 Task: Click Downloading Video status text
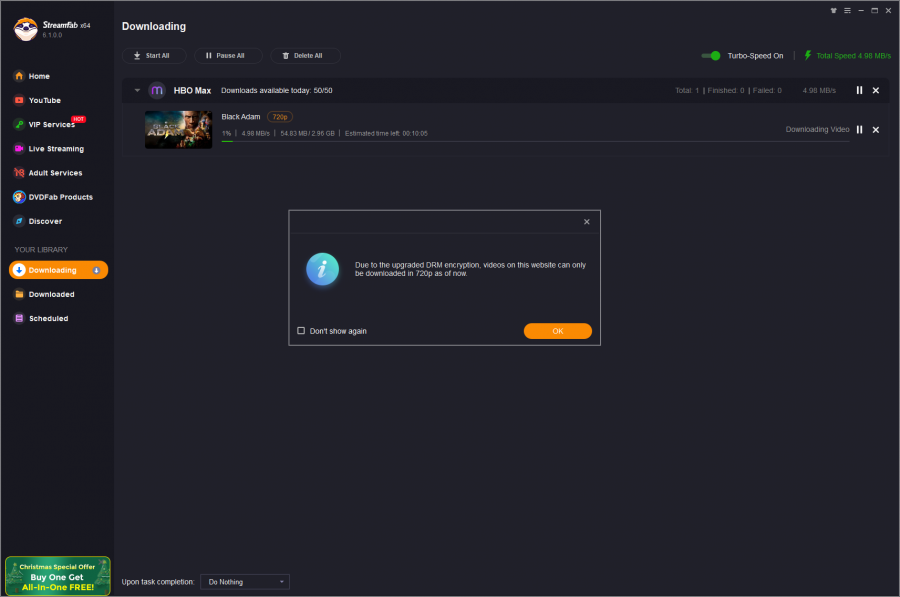(817, 130)
